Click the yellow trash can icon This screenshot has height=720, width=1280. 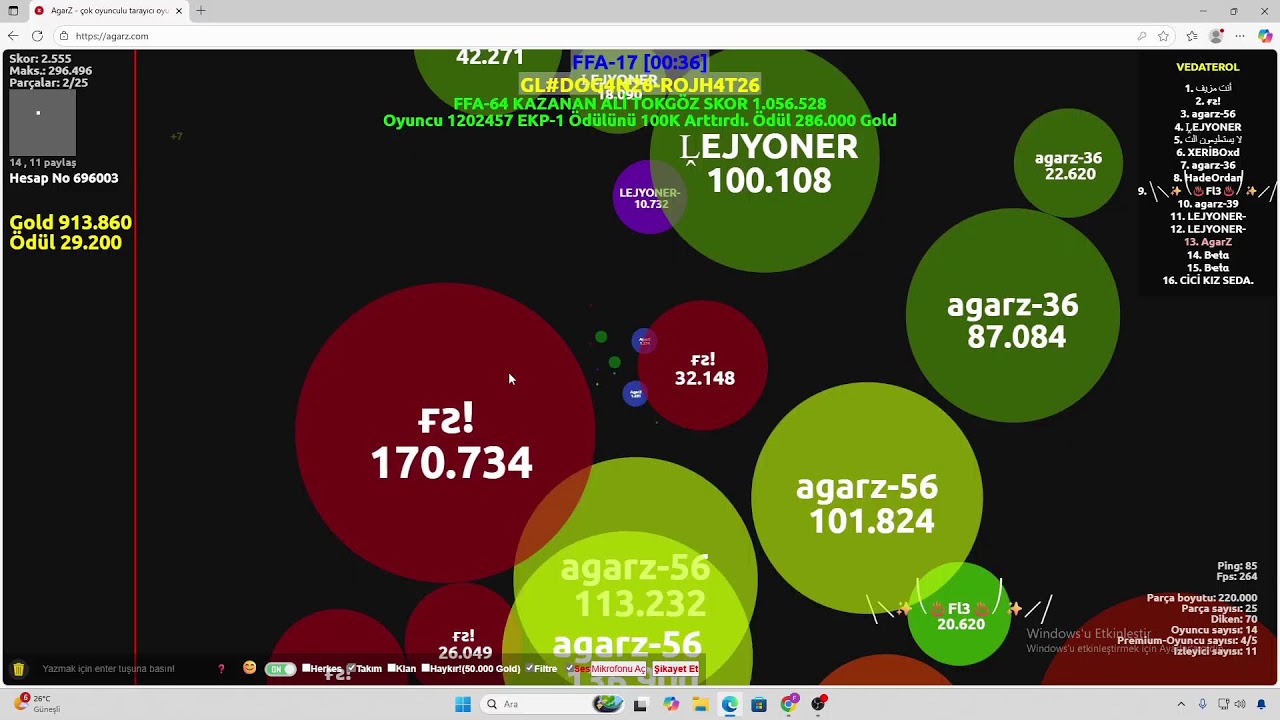click(18, 669)
